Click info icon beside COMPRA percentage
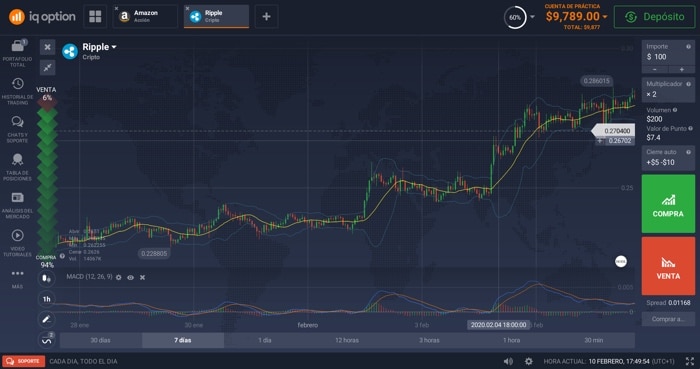The height and width of the screenshot is (369, 700). (62, 256)
